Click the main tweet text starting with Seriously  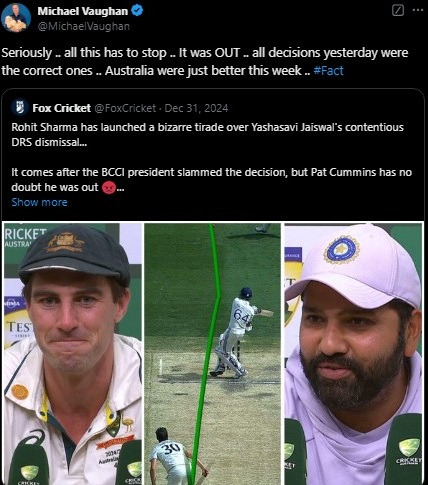point(205,62)
